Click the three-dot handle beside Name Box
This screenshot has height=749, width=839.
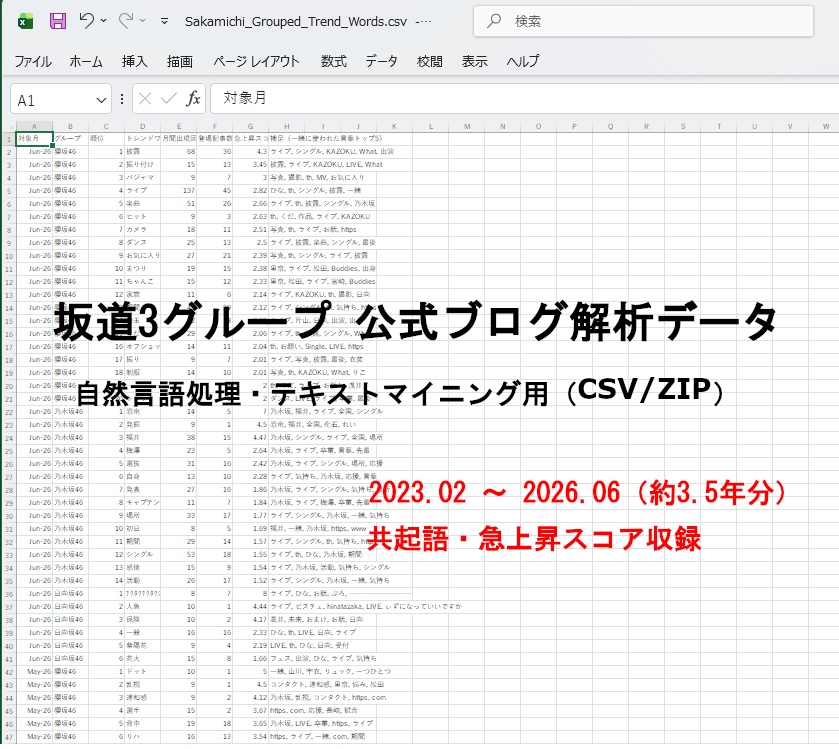click(x=122, y=100)
